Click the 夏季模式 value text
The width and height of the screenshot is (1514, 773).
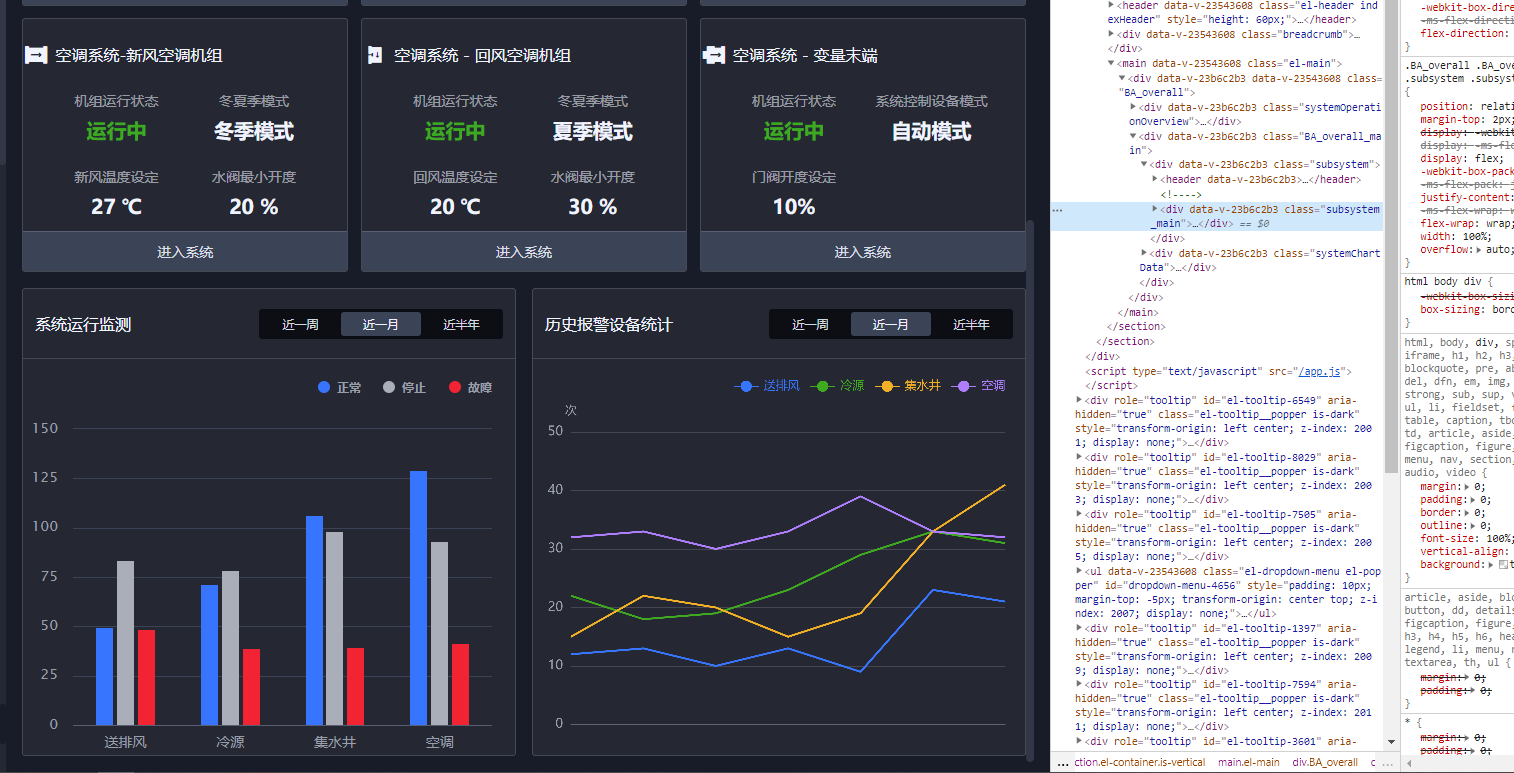pyautogui.click(x=593, y=131)
